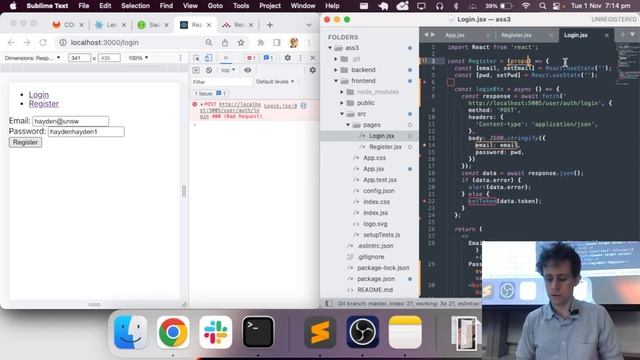Toggle the device toolbar in DevTools
This screenshot has width=640, height=360.
(208, 58)
